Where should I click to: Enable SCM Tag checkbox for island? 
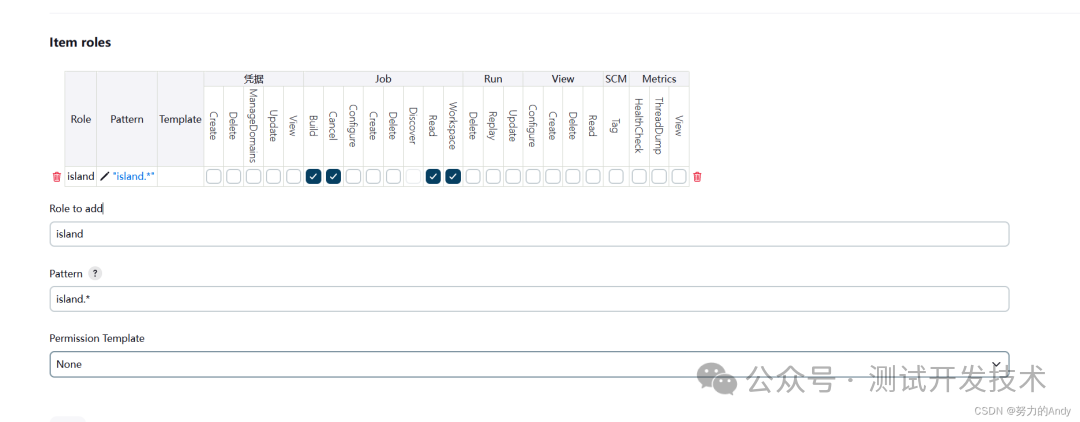[616, 176]
